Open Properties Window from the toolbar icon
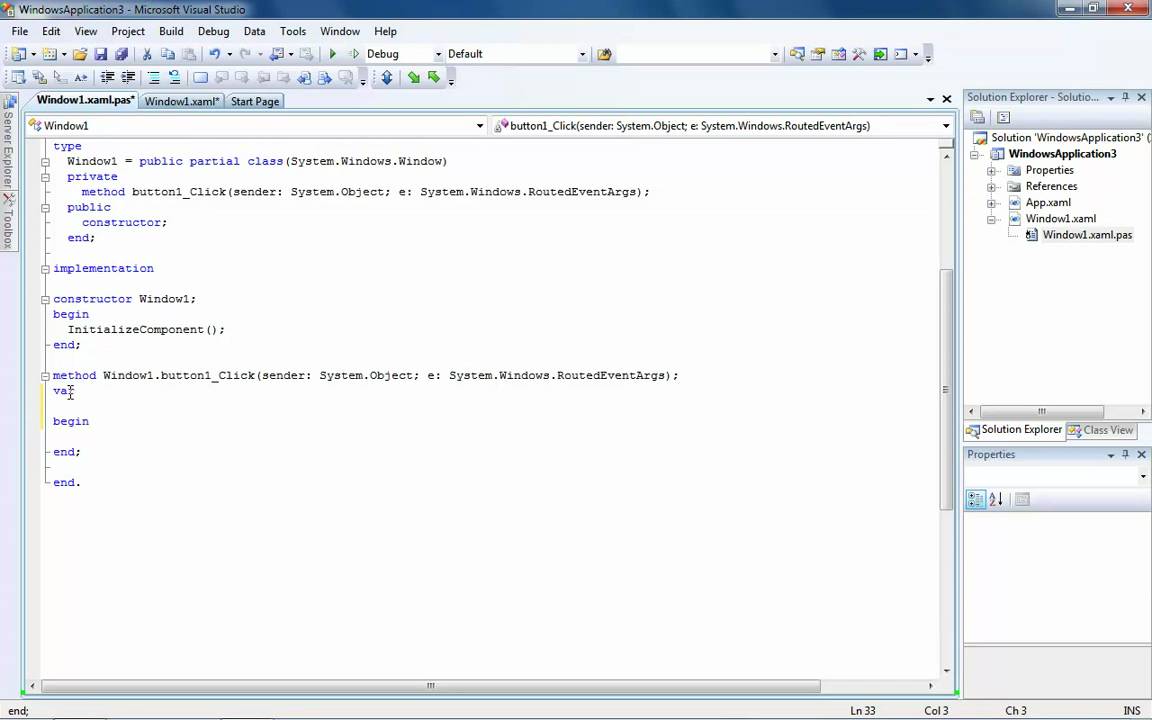This screenshot has width=1152, height=720. pyautogui.click(x=817, y=54)
